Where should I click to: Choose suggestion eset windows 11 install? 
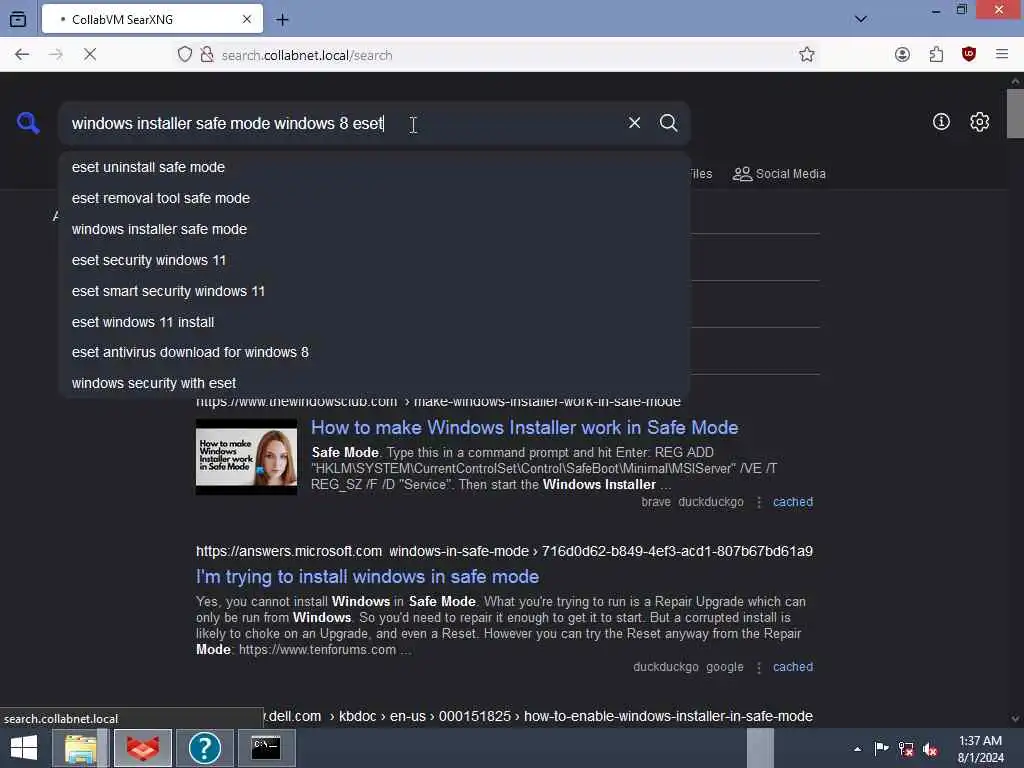click(374, 322)
